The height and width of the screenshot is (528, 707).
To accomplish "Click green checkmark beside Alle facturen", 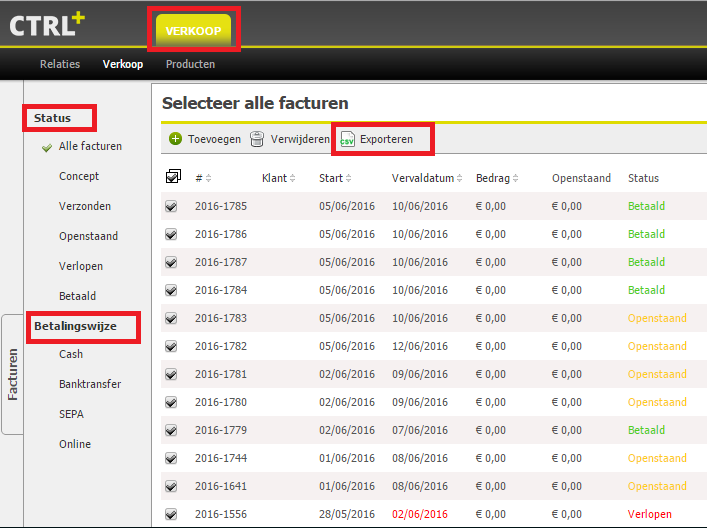I will pyautogui.click(x=46, y=147).
